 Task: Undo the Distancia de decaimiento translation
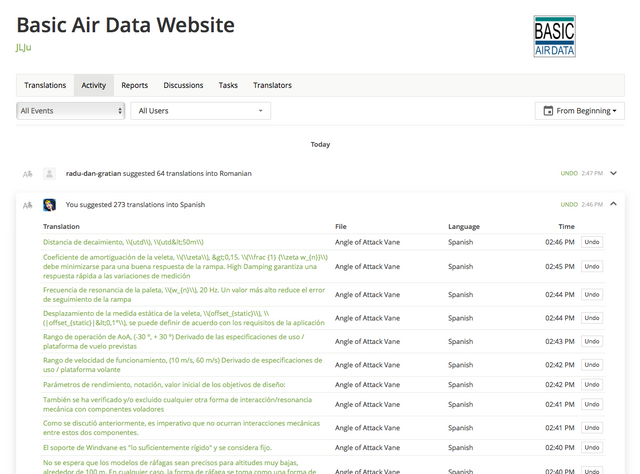(x=592, y=242)
